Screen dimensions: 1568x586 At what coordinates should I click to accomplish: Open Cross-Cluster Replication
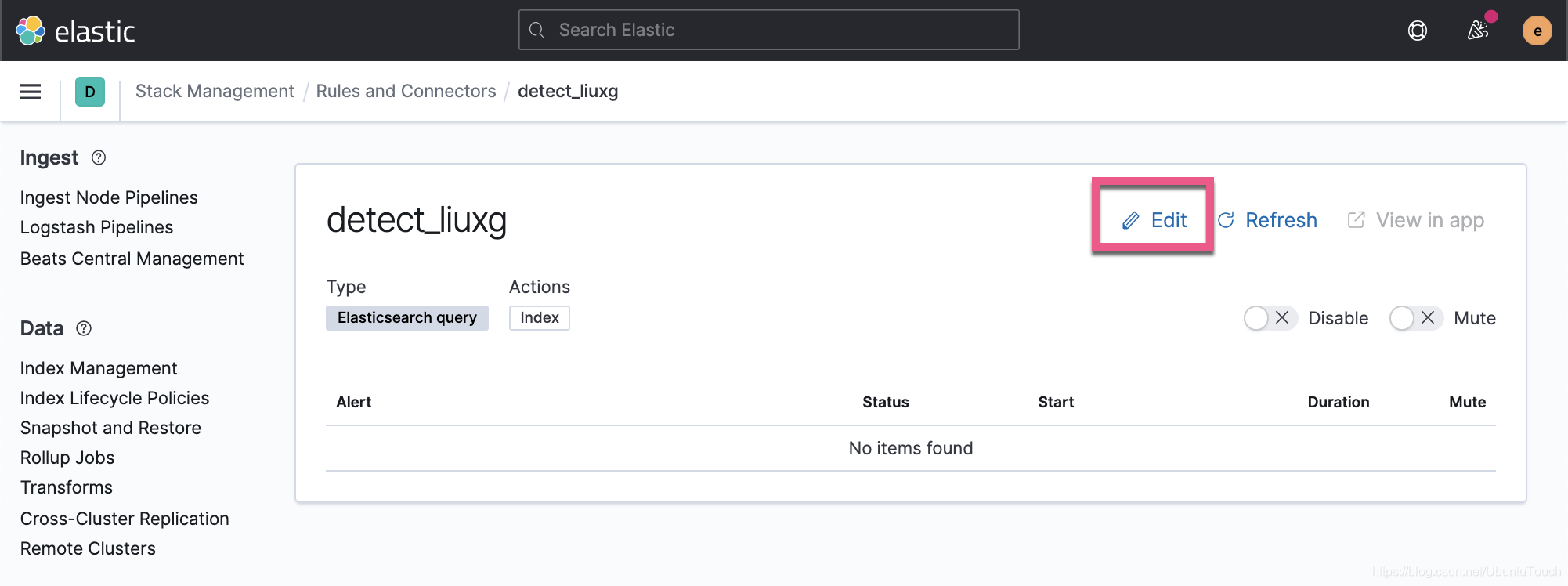click(x=125, y=519)
